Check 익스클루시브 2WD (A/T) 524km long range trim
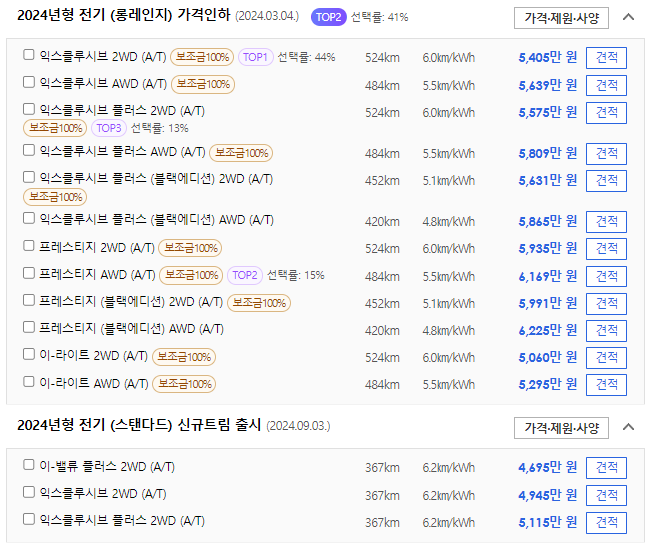Screen dimensions: 654x554 pos(28,55)
